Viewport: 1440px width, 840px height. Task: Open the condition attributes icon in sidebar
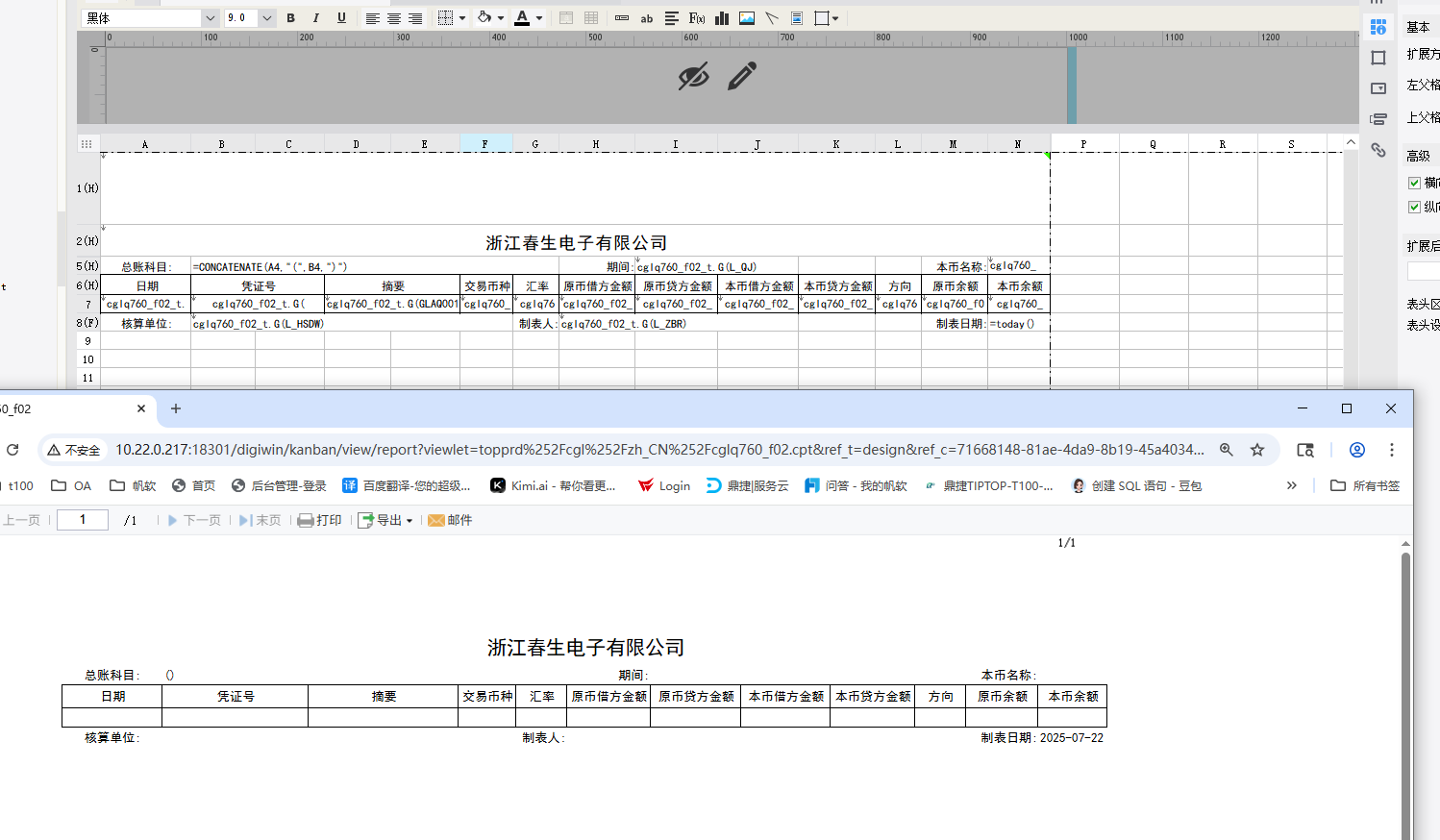(x=1378, y=119)
